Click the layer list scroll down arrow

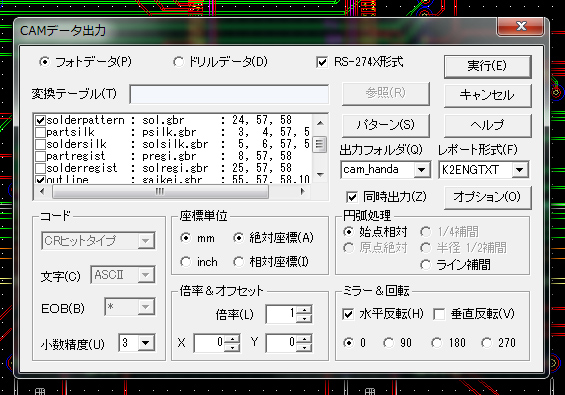pyautogui.click(x=320, y=175)
